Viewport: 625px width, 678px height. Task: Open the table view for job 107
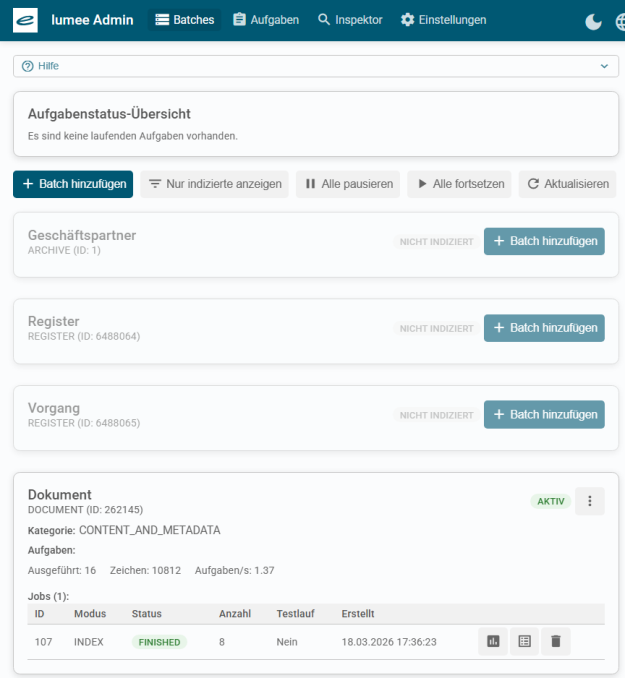click(x=524, y=642)
